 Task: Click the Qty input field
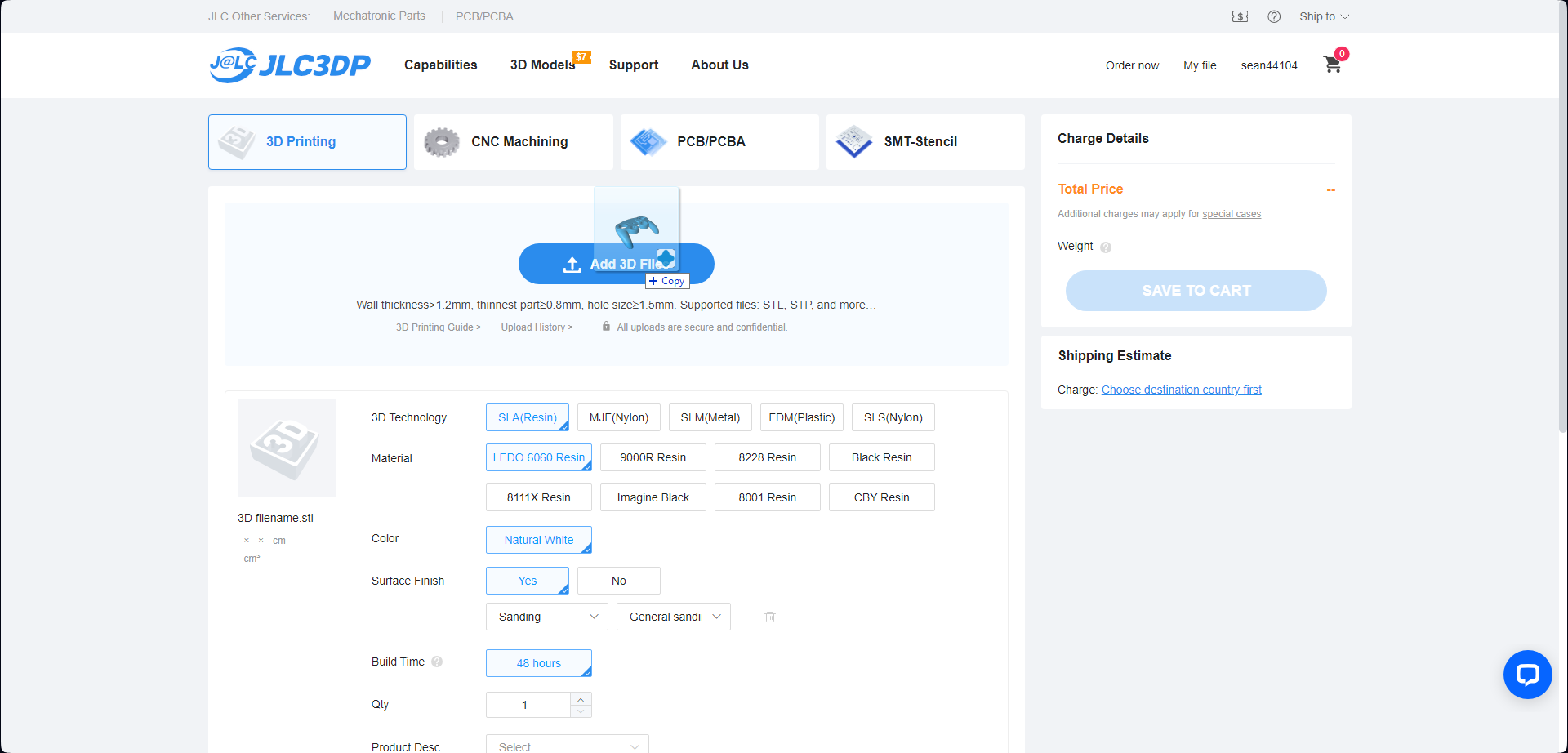[x=528, y=705]
